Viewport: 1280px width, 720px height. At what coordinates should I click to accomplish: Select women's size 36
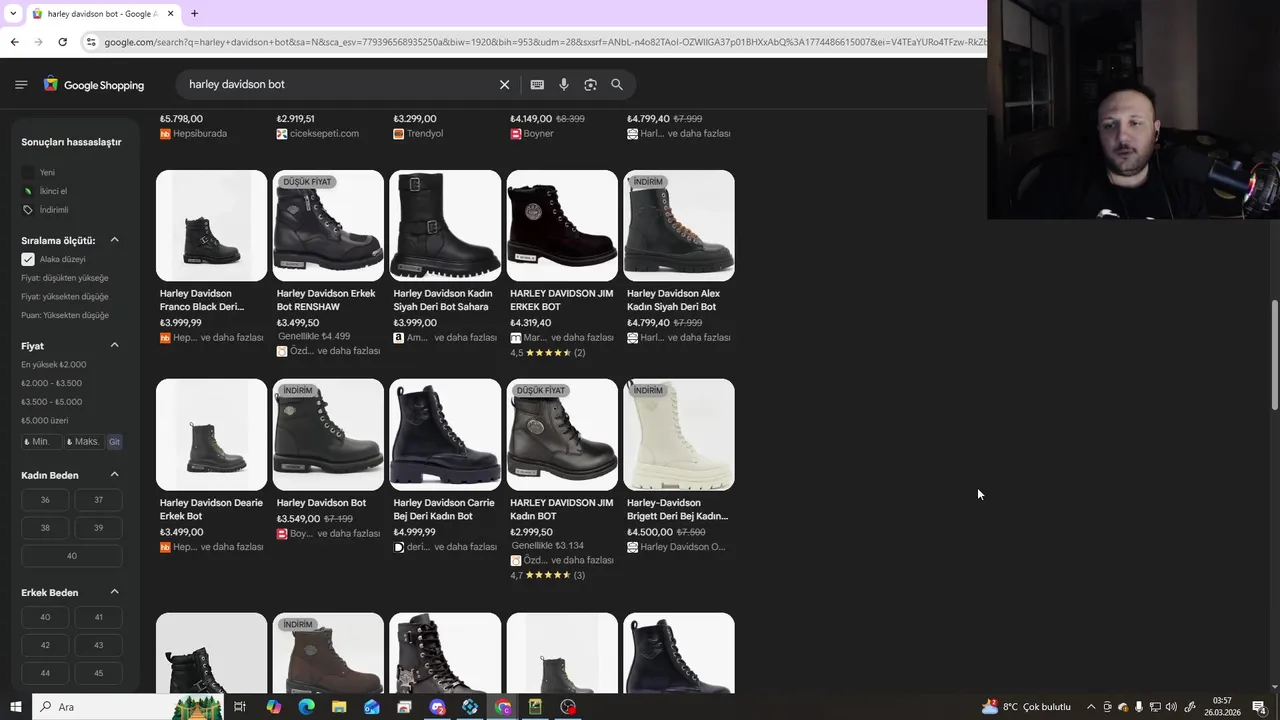click(45, 500)
